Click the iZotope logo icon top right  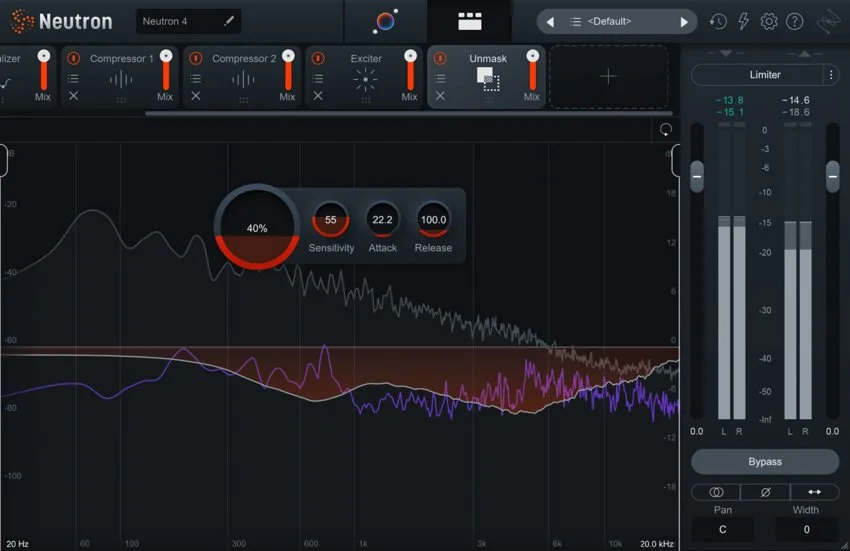828,22
